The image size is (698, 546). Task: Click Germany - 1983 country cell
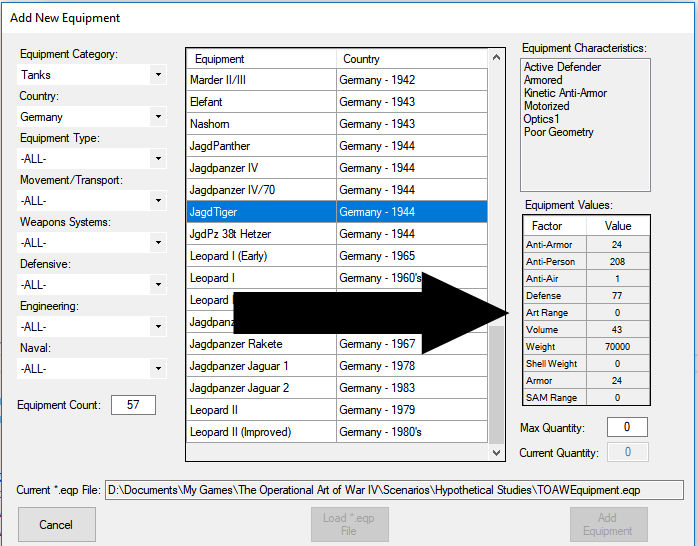coord(412,388)
